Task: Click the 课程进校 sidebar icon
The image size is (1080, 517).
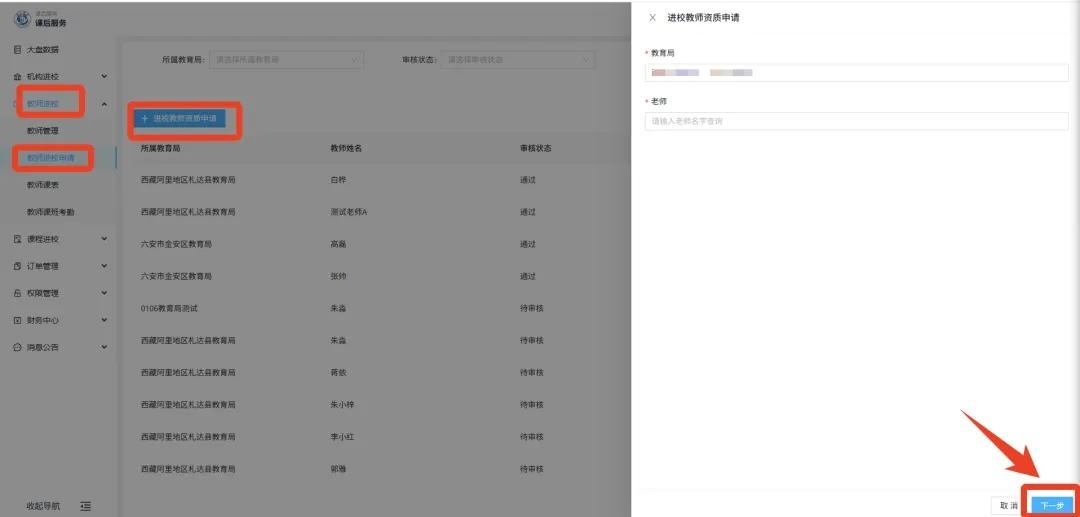Action: click(17, 239)
